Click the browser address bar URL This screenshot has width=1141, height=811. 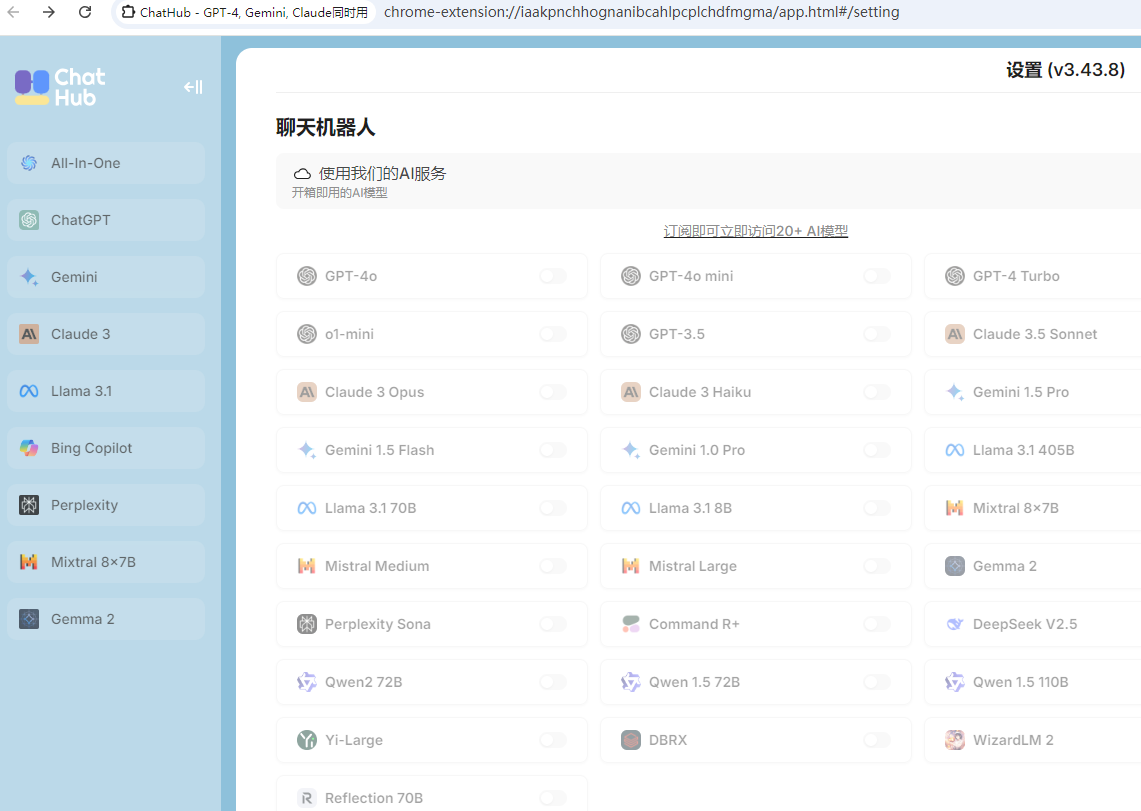[640, 12]
